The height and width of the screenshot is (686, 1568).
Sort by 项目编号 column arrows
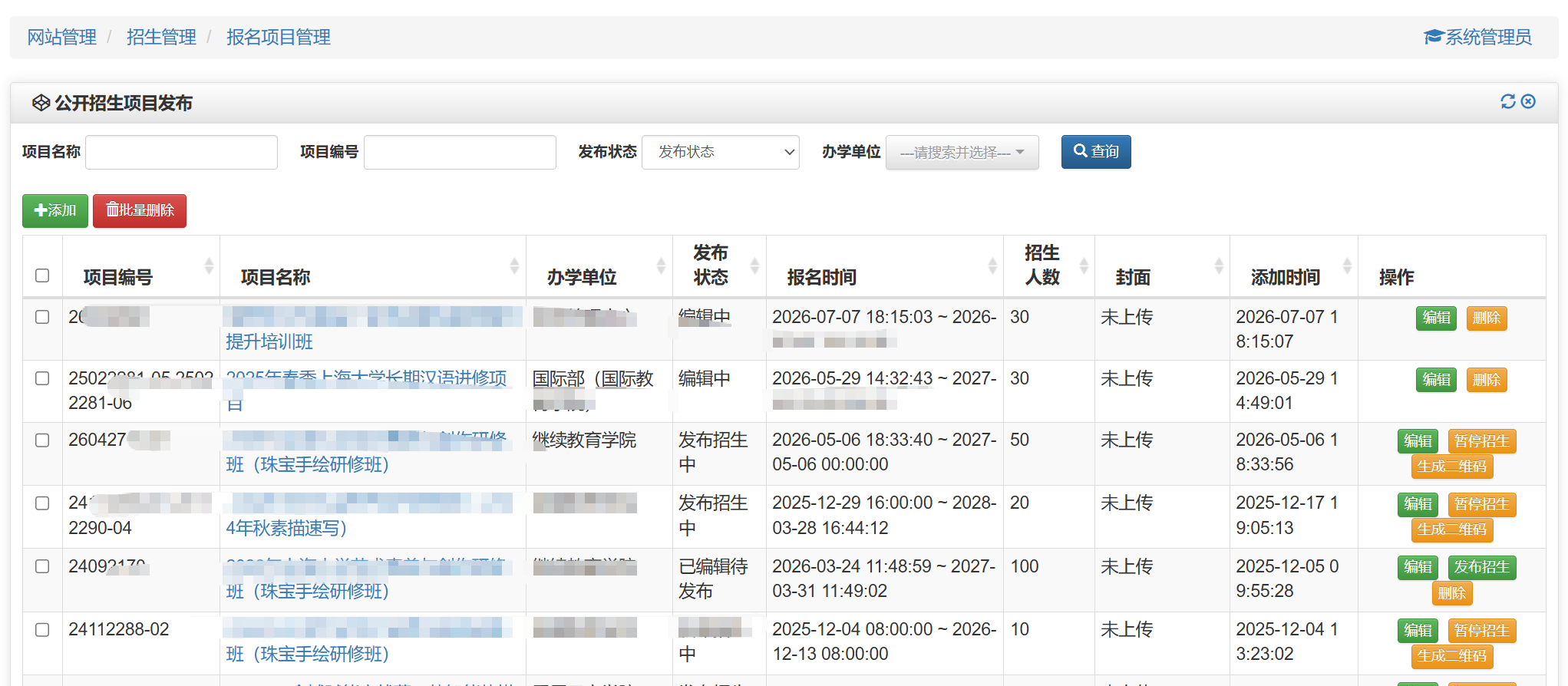coord(209,266)
